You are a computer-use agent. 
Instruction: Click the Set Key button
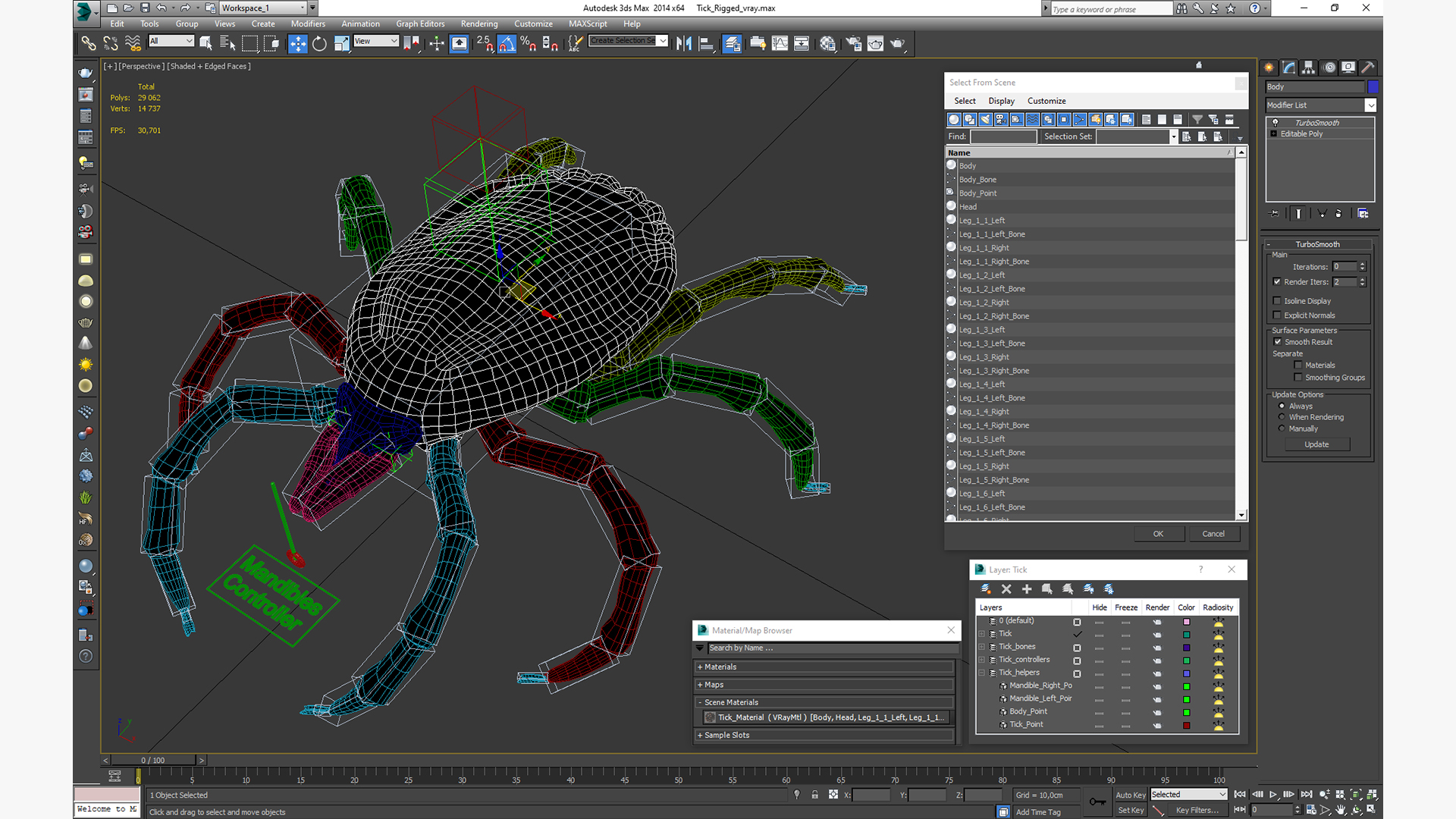pyautogui.click(x=1130, y=810)
